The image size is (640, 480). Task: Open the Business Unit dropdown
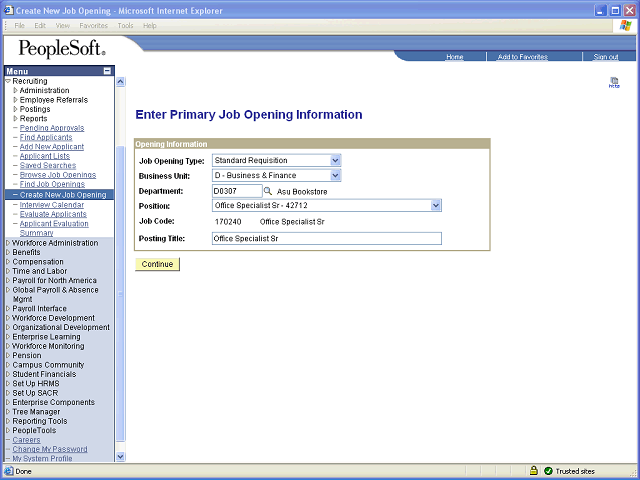tap(335, 176)
